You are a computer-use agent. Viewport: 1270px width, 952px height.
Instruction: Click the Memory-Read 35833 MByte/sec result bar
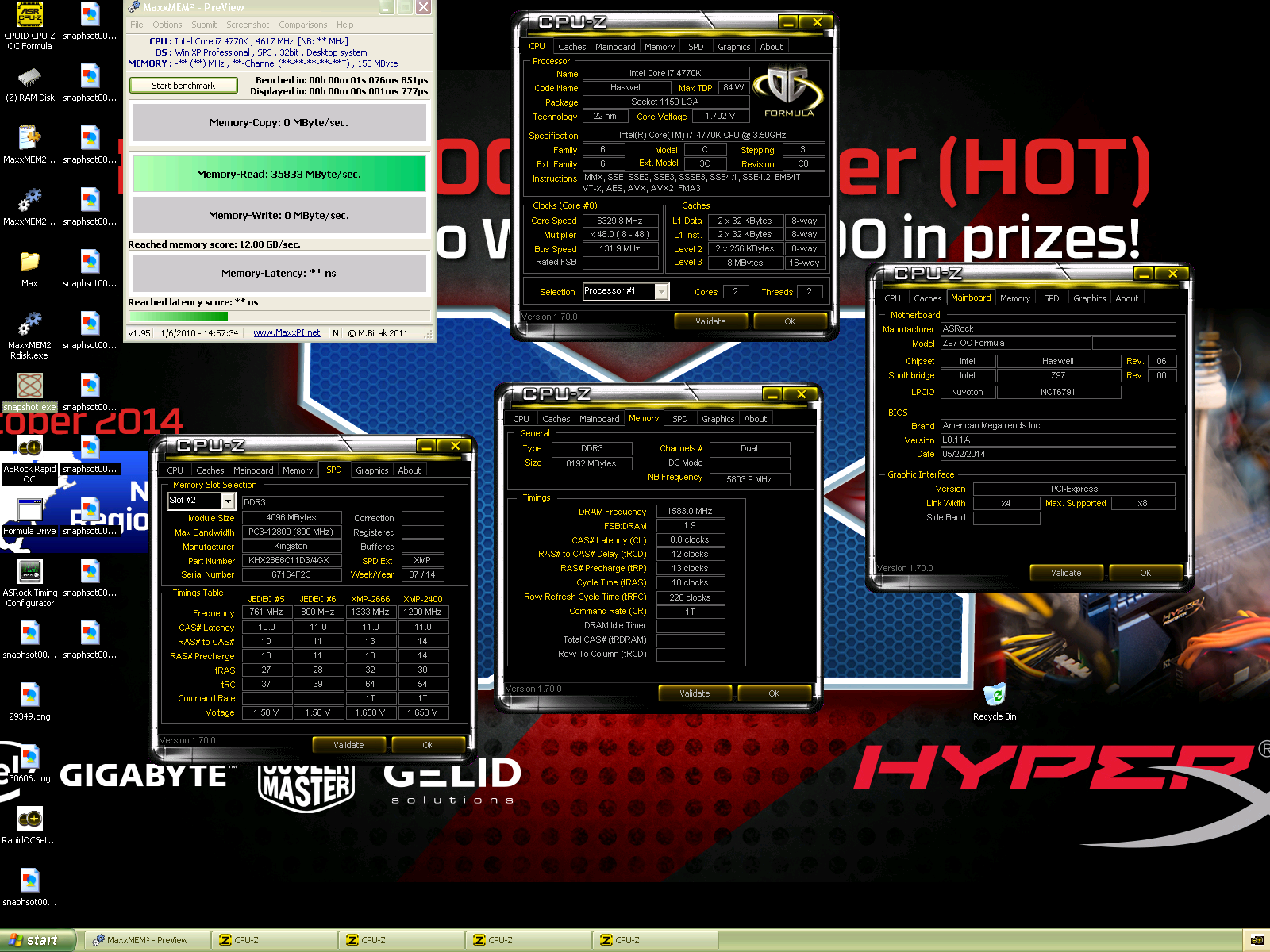[279, 174]
